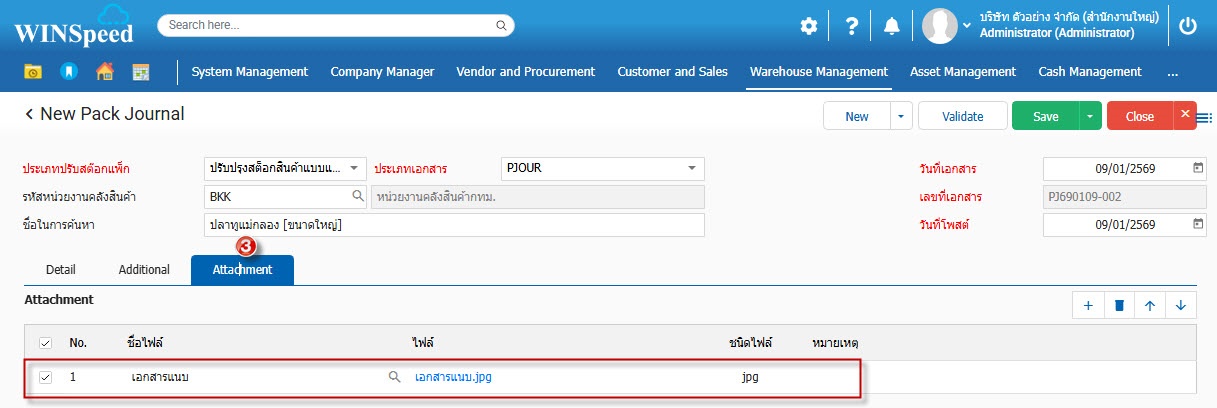Move attachment row up with arrow icon
1217x408 pixels.
[1150, 306]
